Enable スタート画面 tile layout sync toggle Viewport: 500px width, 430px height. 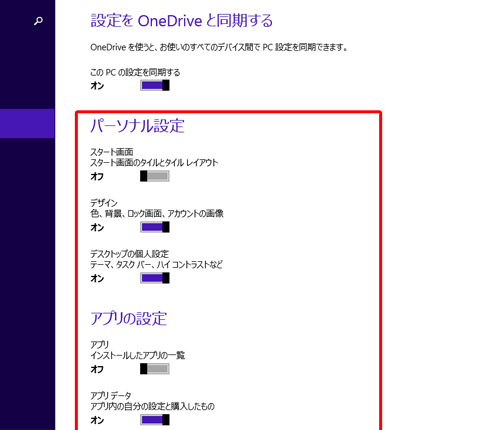click(x=155, y=176)
